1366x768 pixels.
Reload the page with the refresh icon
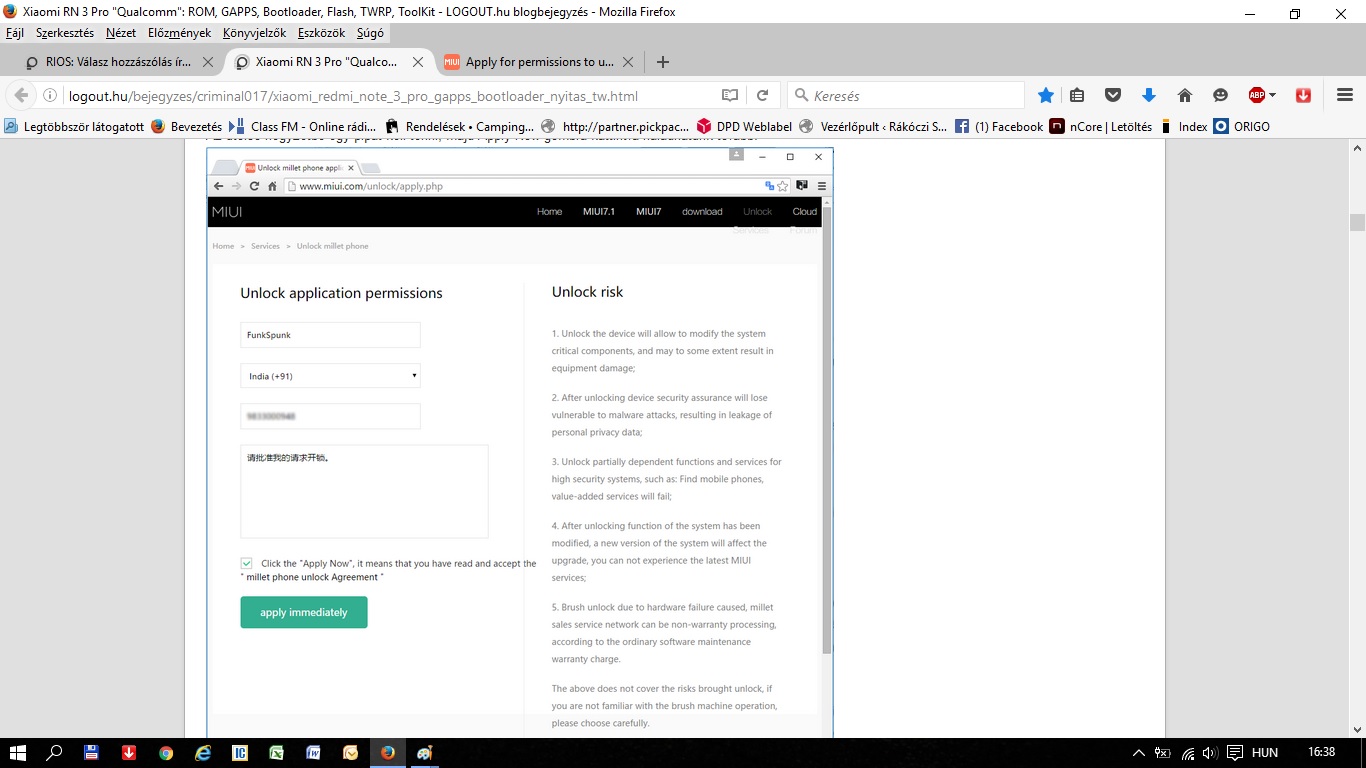click(762, 96)
